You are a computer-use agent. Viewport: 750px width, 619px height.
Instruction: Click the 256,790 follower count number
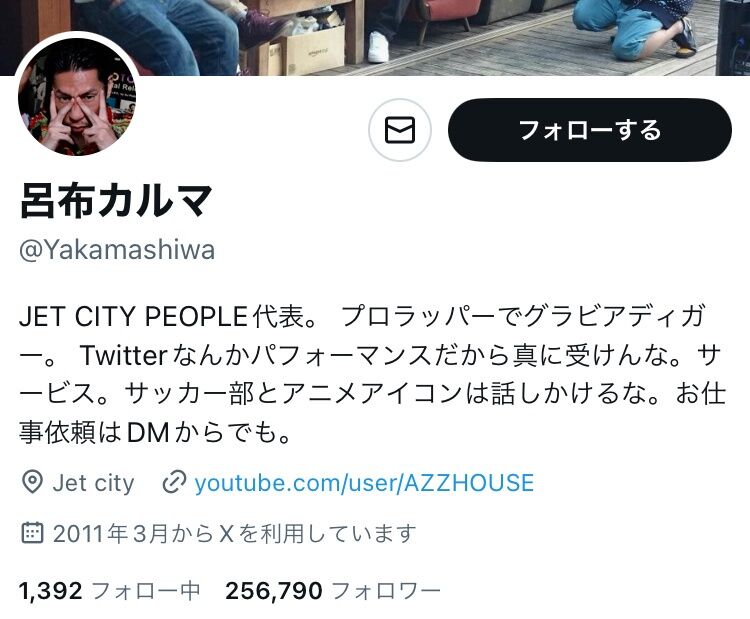tap(274, 591)
